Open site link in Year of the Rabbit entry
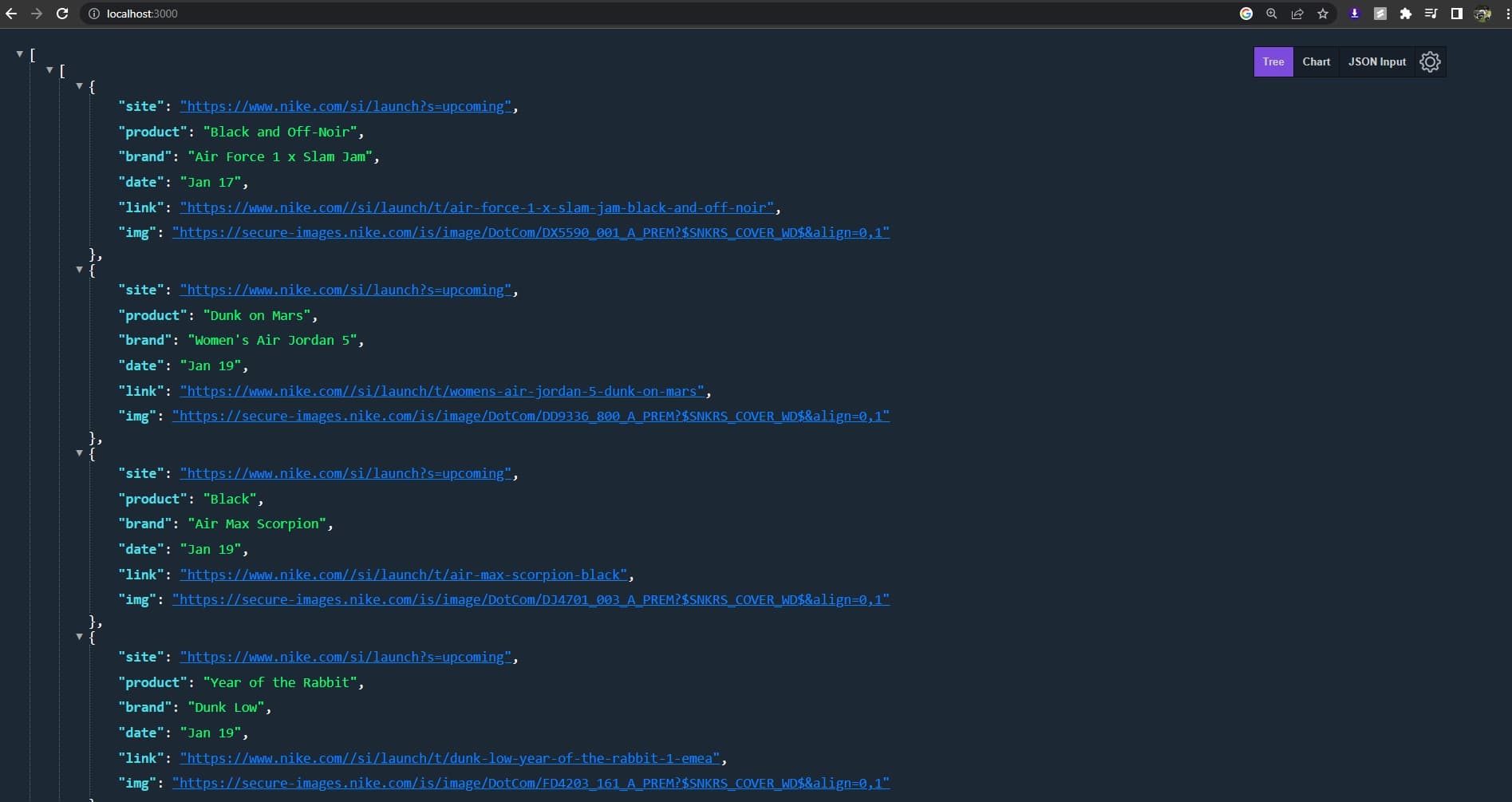The width and height of the screenshot is (1512, 802). (345, 657)
